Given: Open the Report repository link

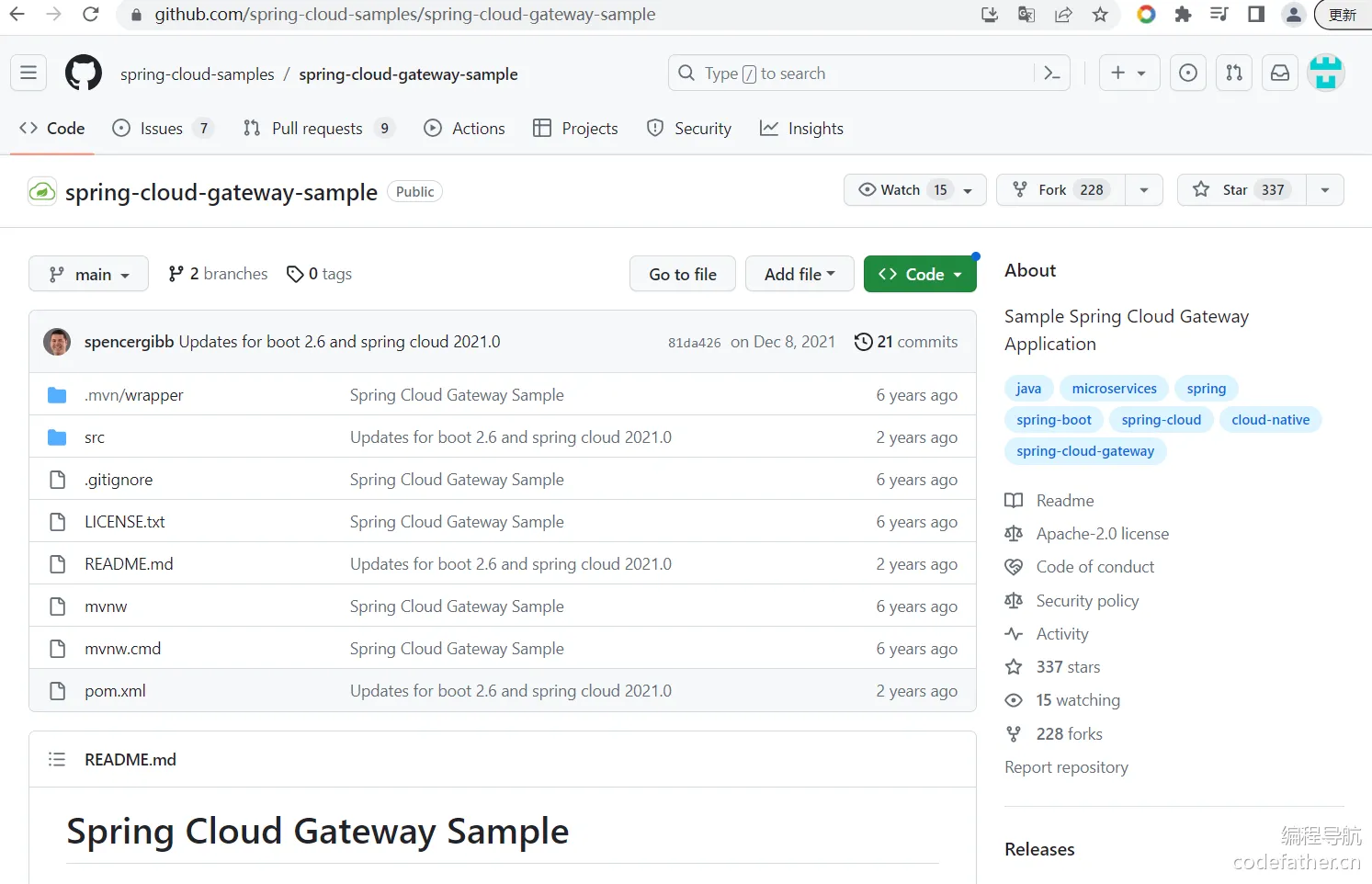Looking at the screenshot, I should pos(1066,767).
